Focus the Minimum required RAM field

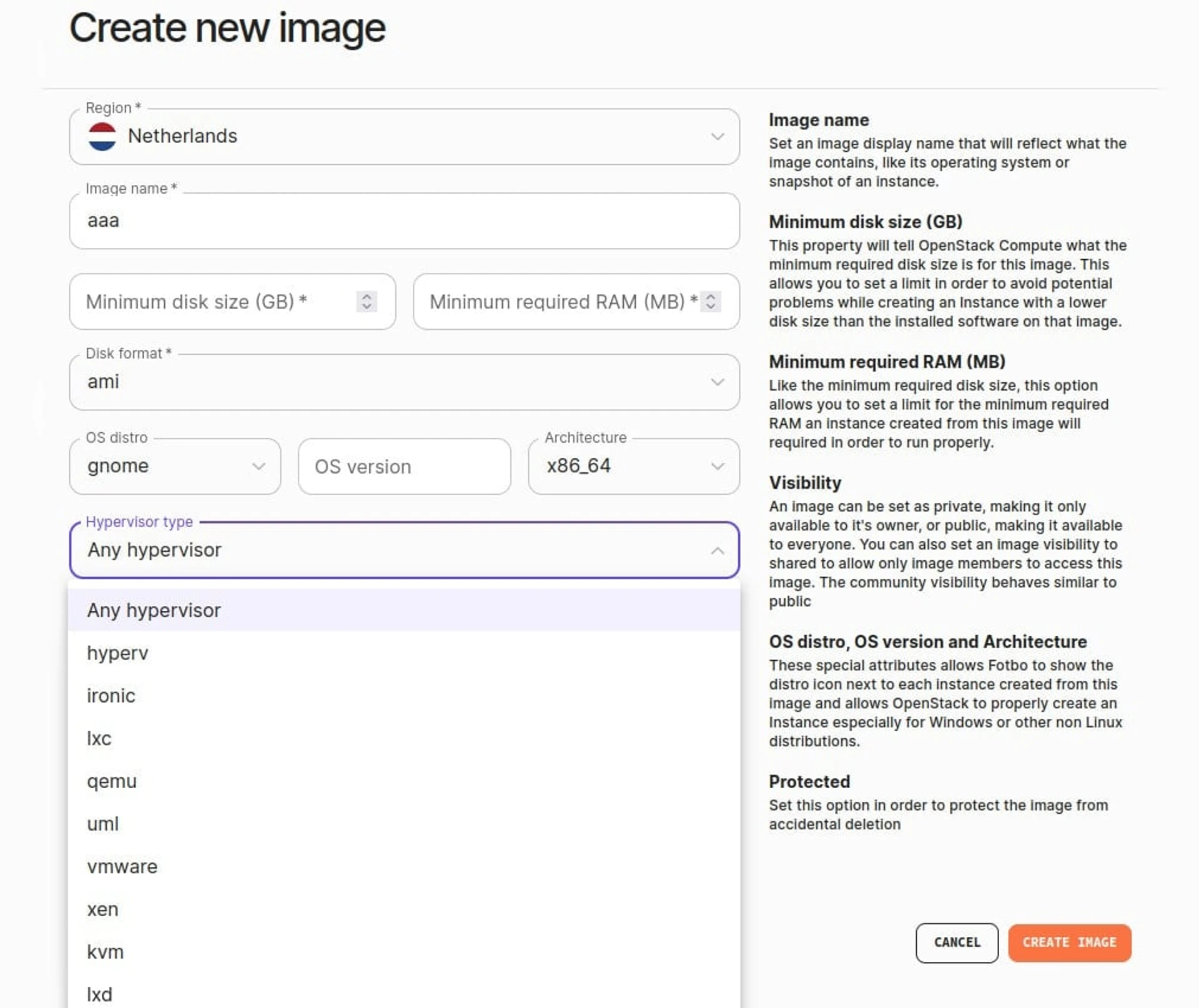(576, 302)
